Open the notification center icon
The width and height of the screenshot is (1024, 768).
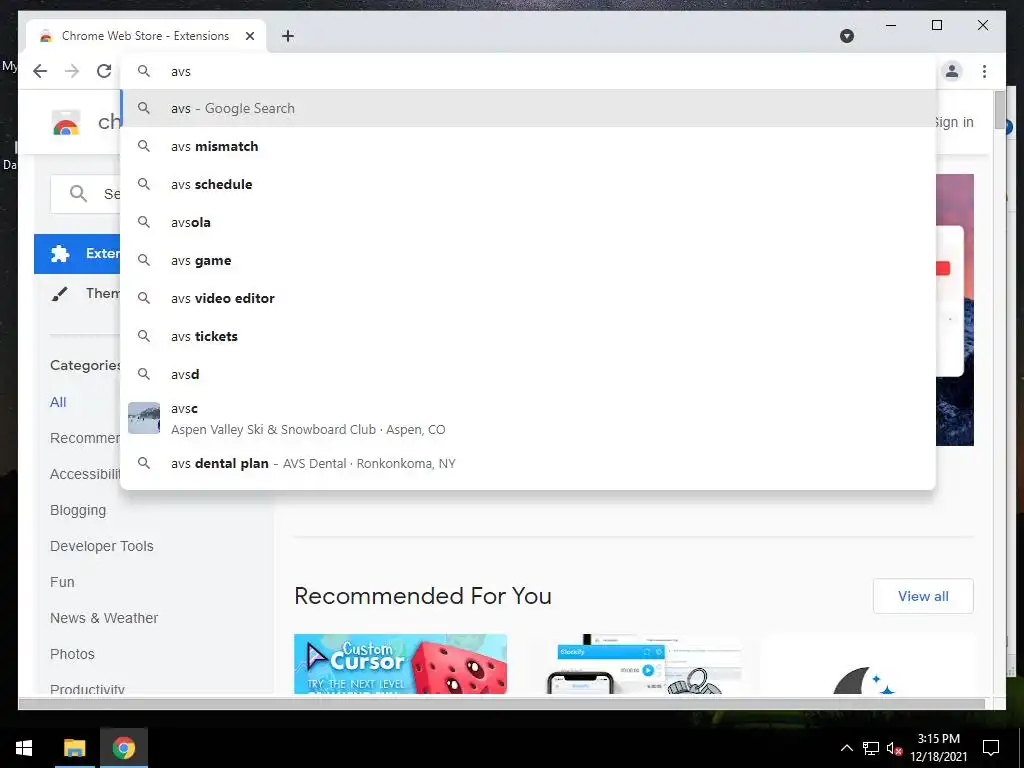click(x=991, y=748)
